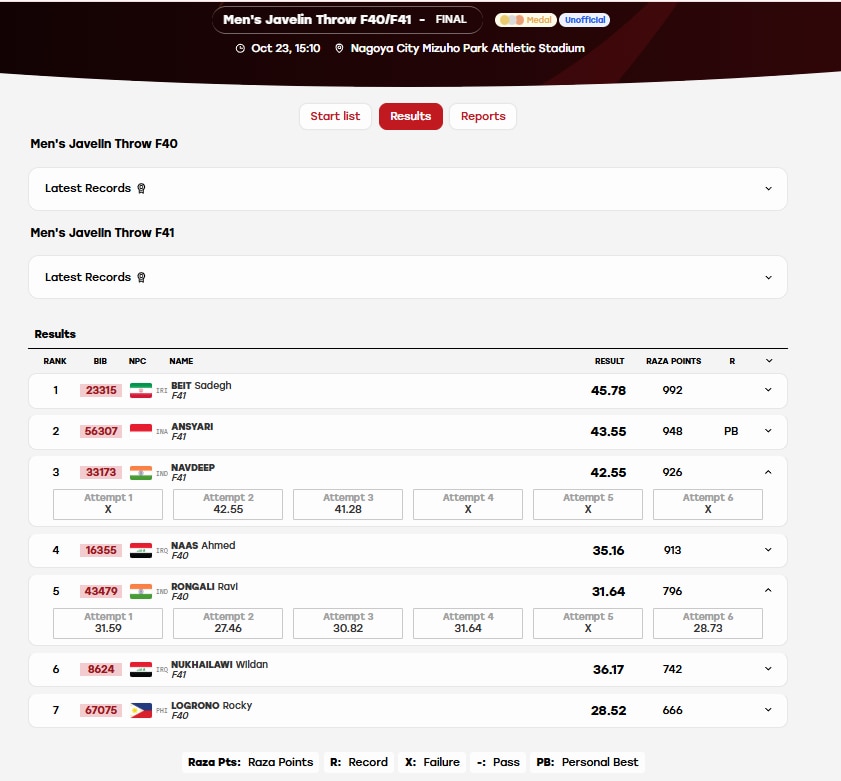The height and width of the screenshot is (781, 841).
Task: Click bib number 16355
Action: 101,550
